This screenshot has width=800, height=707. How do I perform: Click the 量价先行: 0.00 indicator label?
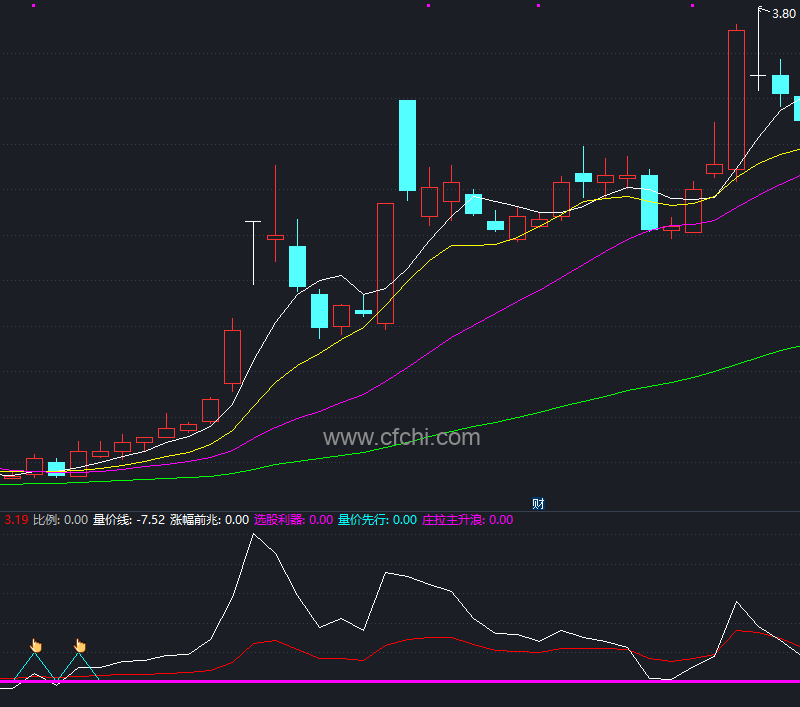[x=378, y=520]
